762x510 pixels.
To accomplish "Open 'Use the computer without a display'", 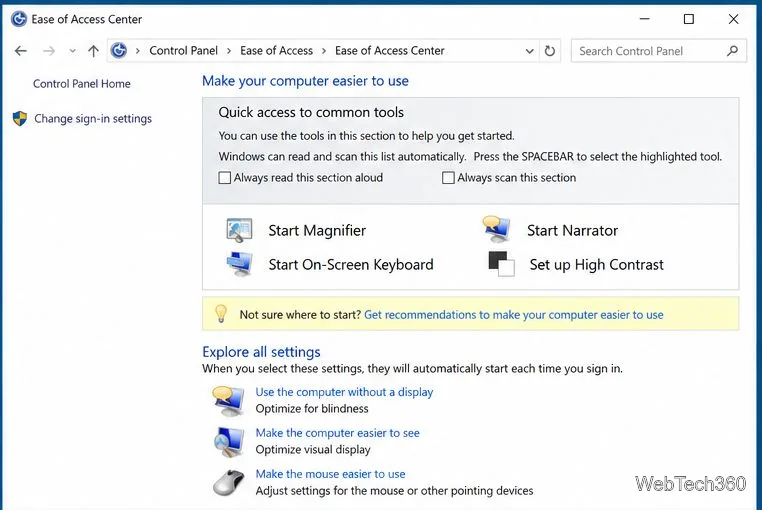I will point(344,392).
